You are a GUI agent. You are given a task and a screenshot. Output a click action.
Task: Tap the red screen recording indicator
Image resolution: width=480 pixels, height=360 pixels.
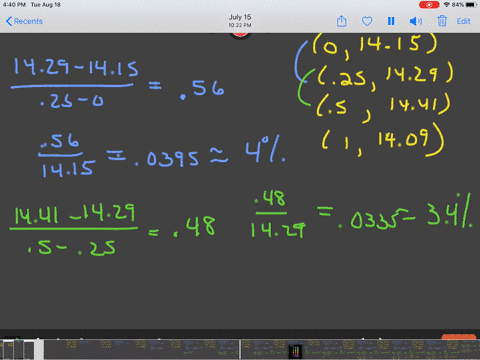pos(429,5)
